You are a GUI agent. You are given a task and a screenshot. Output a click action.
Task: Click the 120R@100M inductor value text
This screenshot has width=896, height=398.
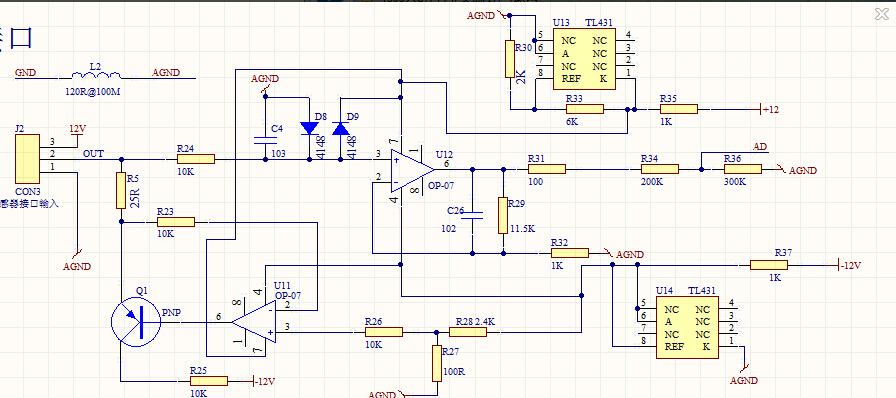pos(93,91)
